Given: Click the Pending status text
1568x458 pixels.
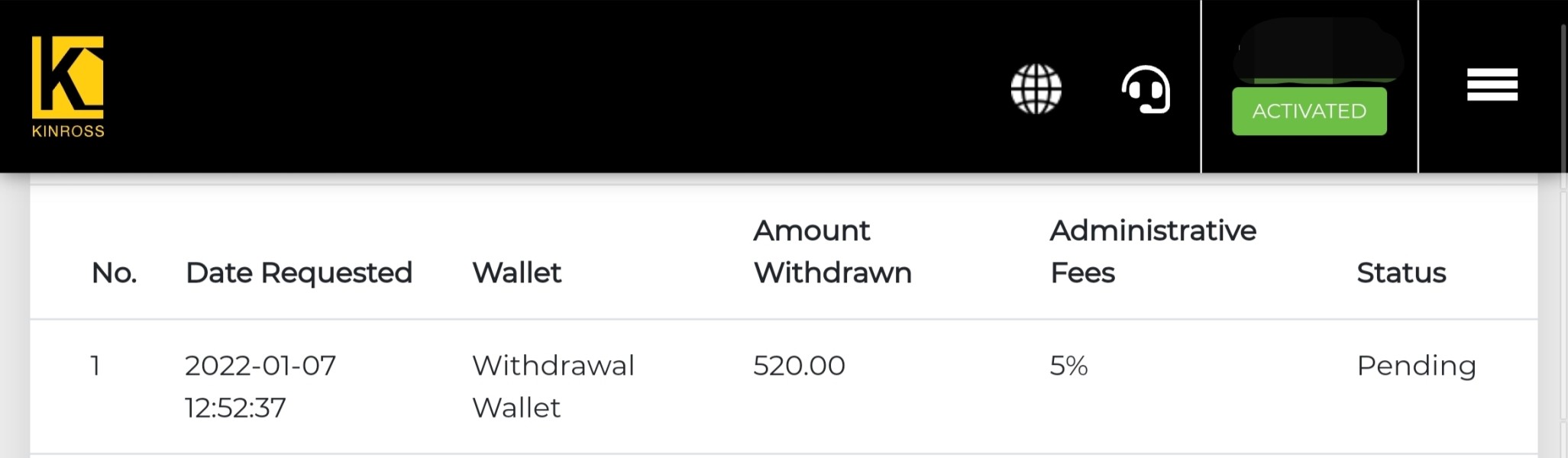Looking at the screenshot, I should point(1416,366).
